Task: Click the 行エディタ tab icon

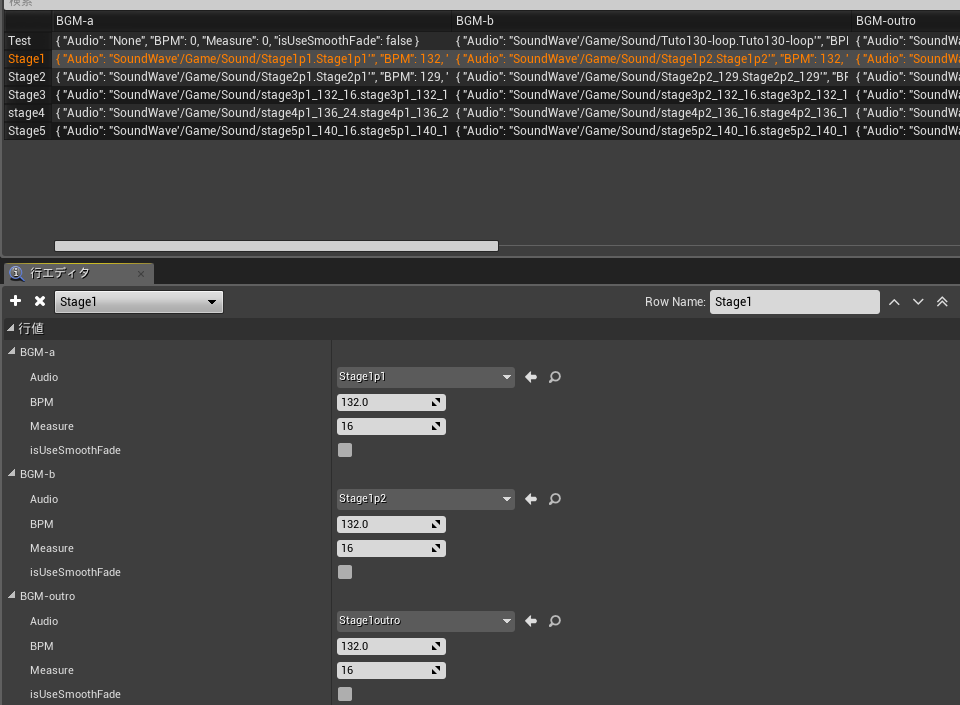Action: 17,274
